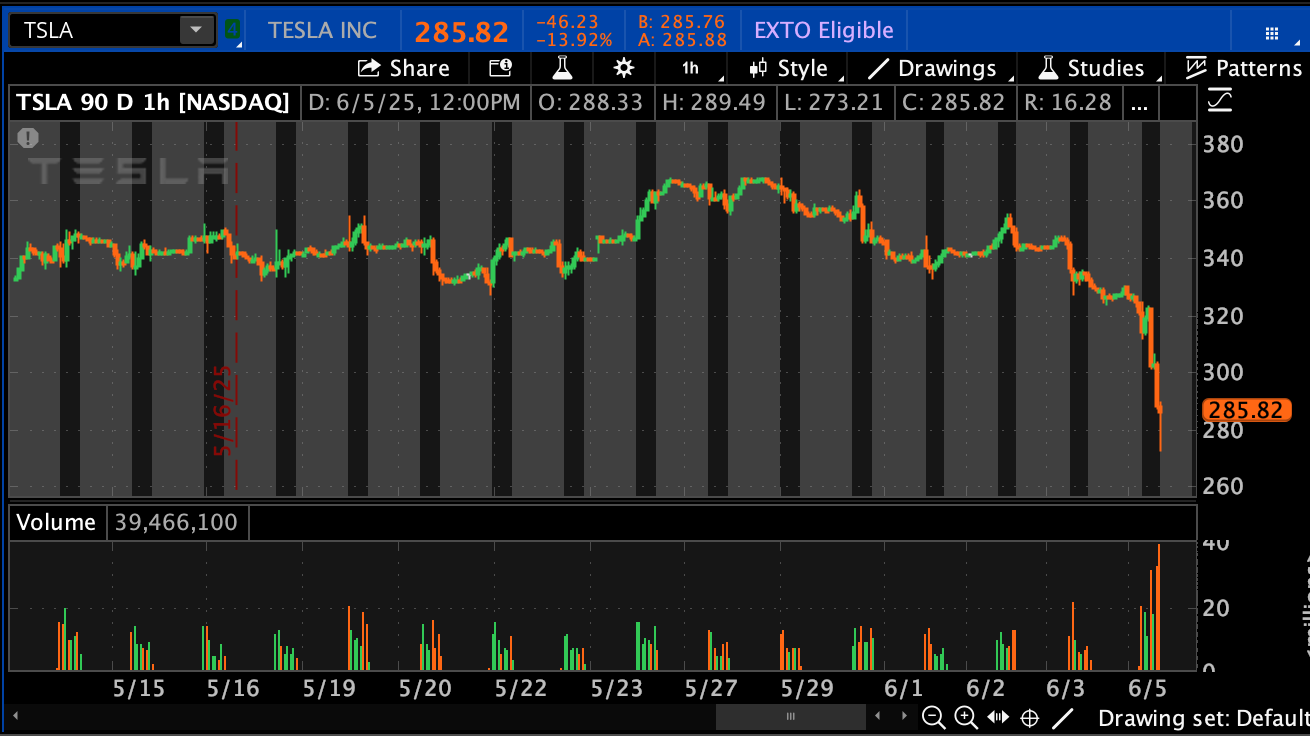Open the grid layout menu icon
1310x736 pixels.
click(1272, 32)
